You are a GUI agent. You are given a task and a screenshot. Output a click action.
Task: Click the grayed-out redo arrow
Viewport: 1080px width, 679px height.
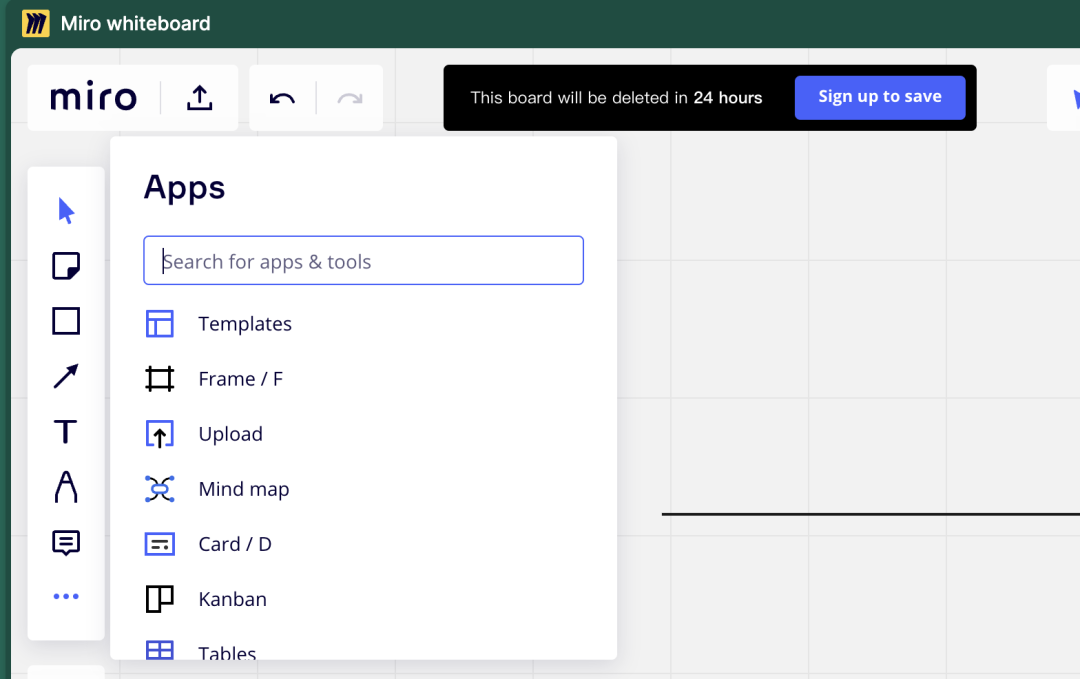click(349, 98)
